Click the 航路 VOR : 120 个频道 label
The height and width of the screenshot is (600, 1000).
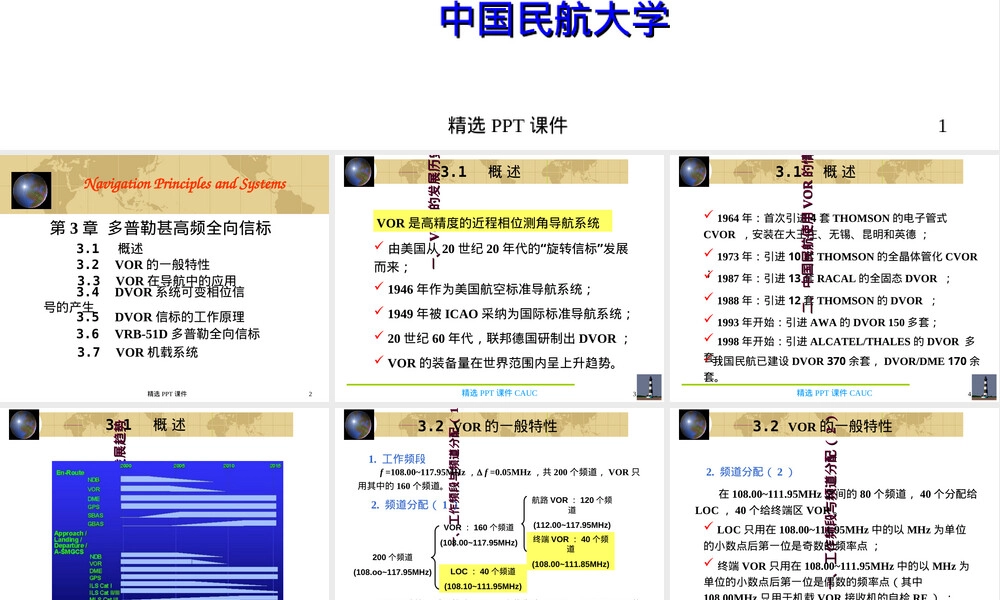click(x=572, y=504)
